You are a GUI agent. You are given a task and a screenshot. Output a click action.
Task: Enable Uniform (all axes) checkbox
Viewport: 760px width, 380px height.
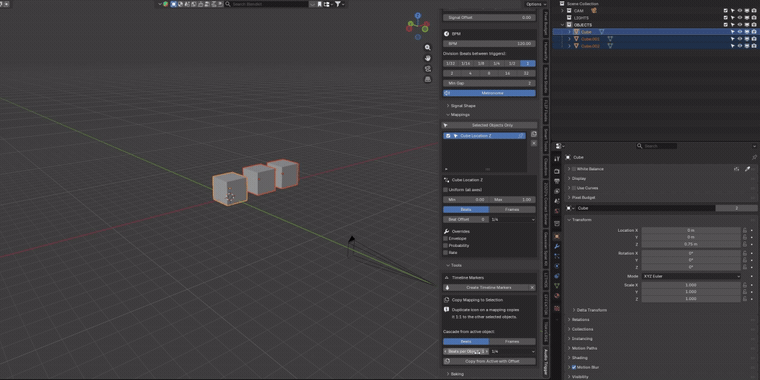(x=446, y=190)
